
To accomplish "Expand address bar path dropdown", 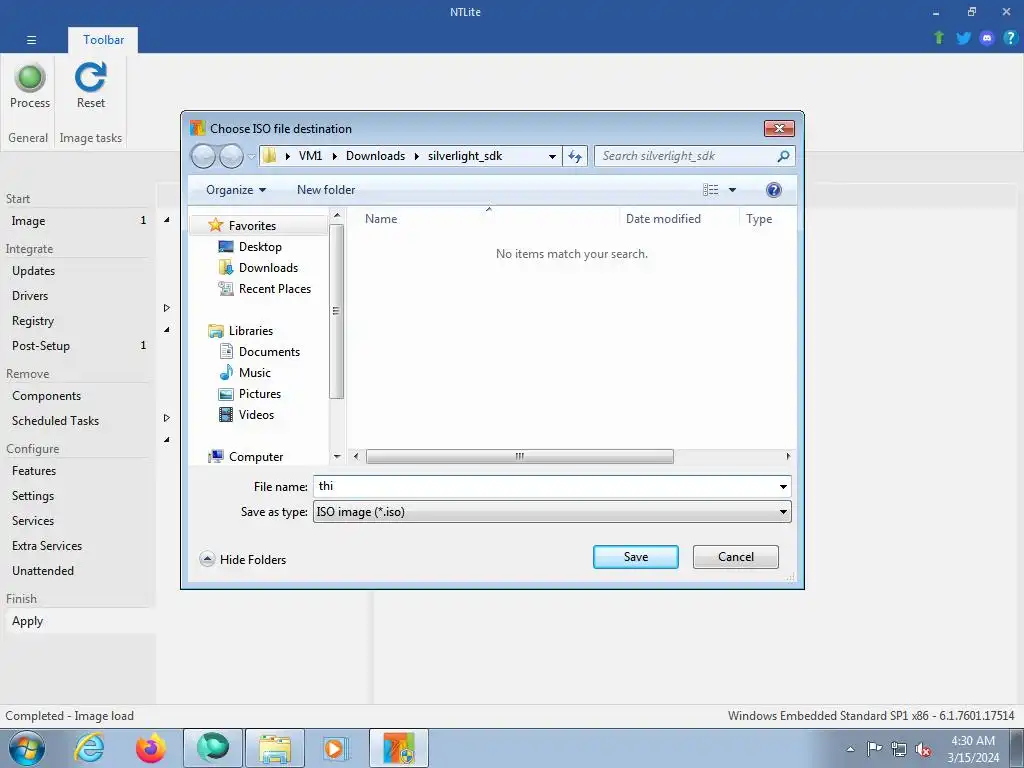I will point(552,156).
